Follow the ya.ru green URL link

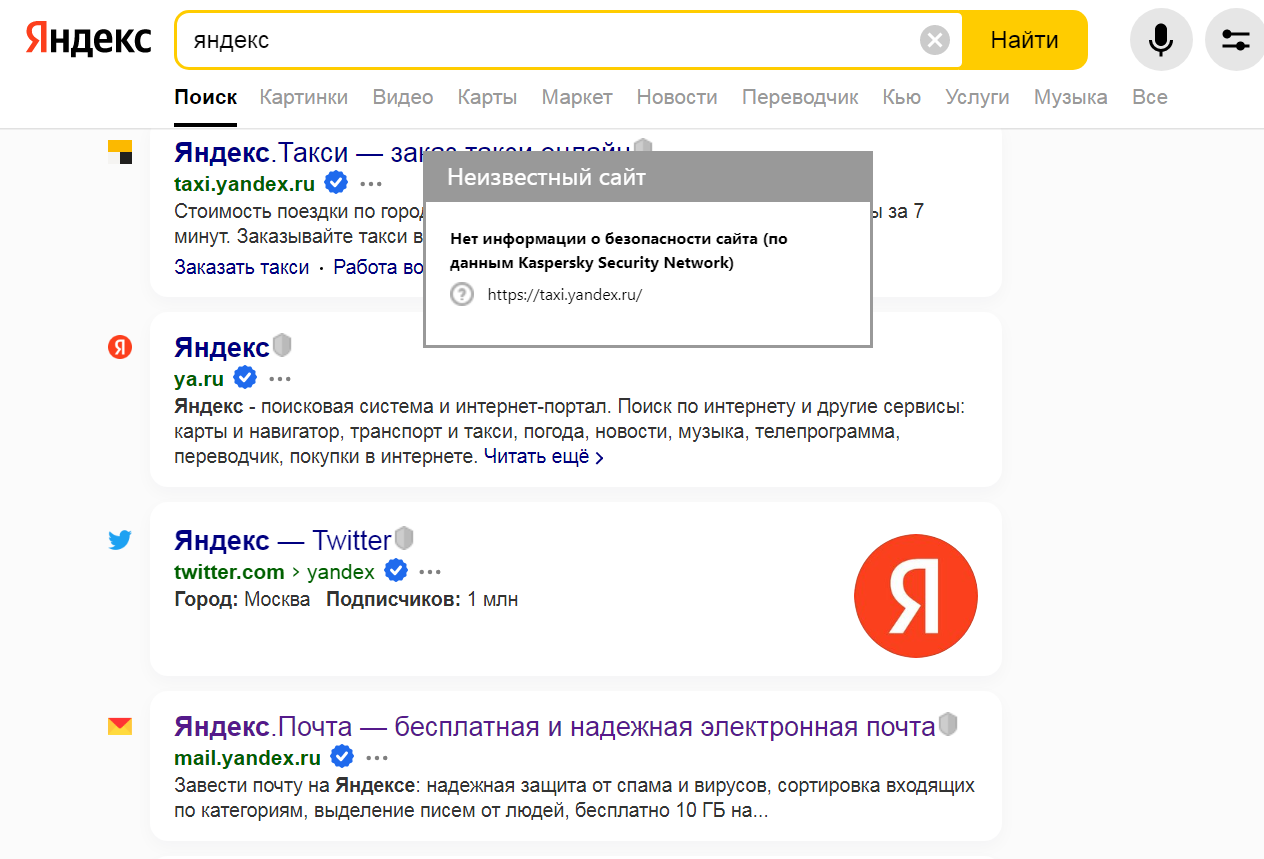199,379
